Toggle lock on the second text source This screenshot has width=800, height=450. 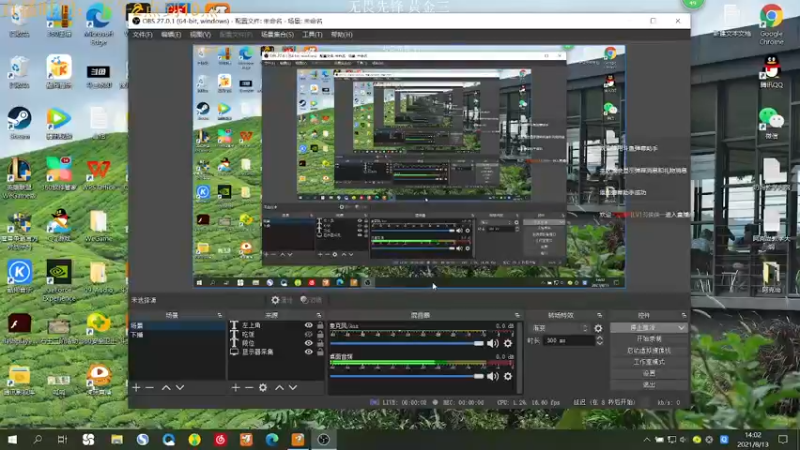pos(320,334)
